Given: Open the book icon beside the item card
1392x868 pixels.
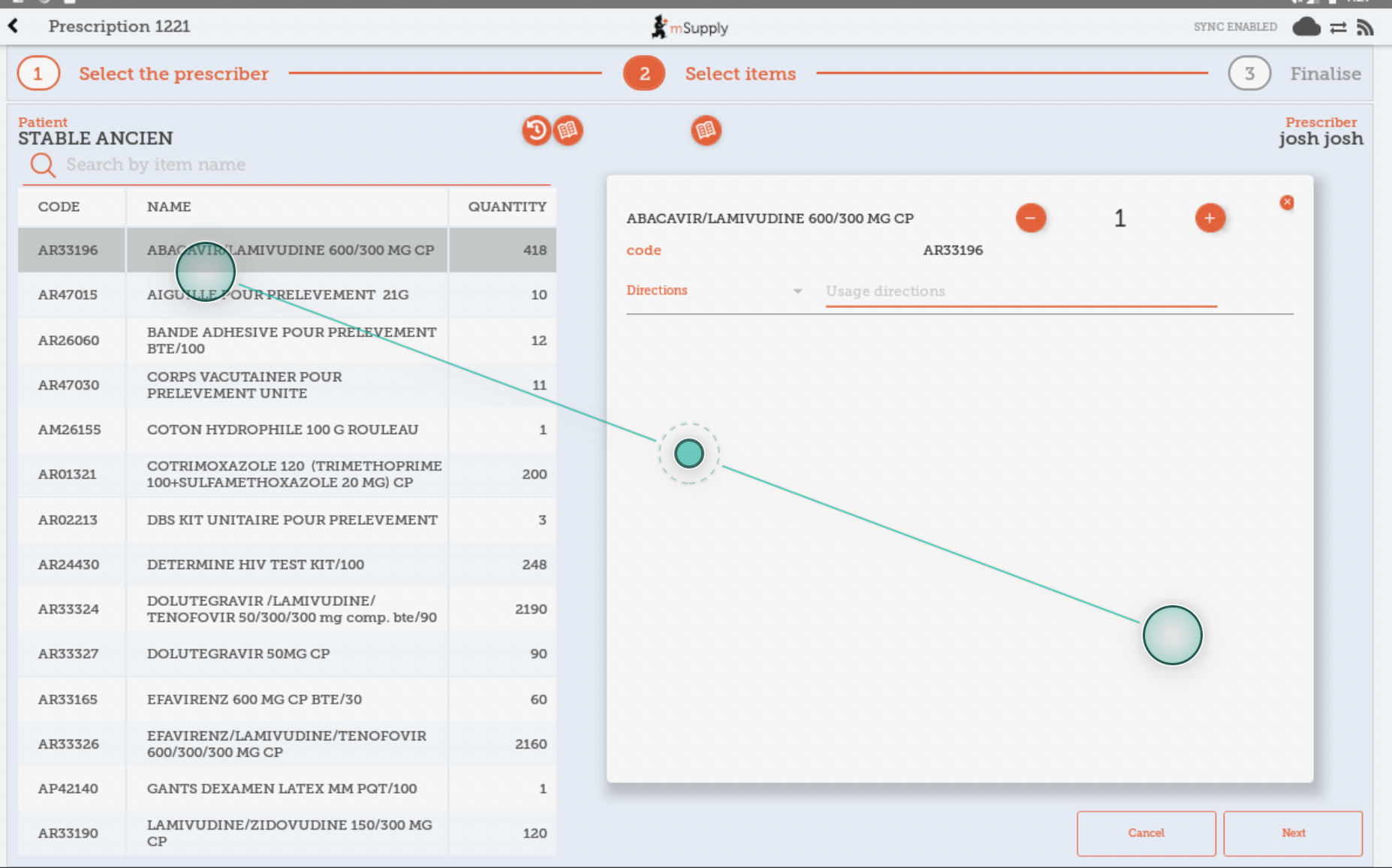Looking at the screenshot, I should point(706,130).
